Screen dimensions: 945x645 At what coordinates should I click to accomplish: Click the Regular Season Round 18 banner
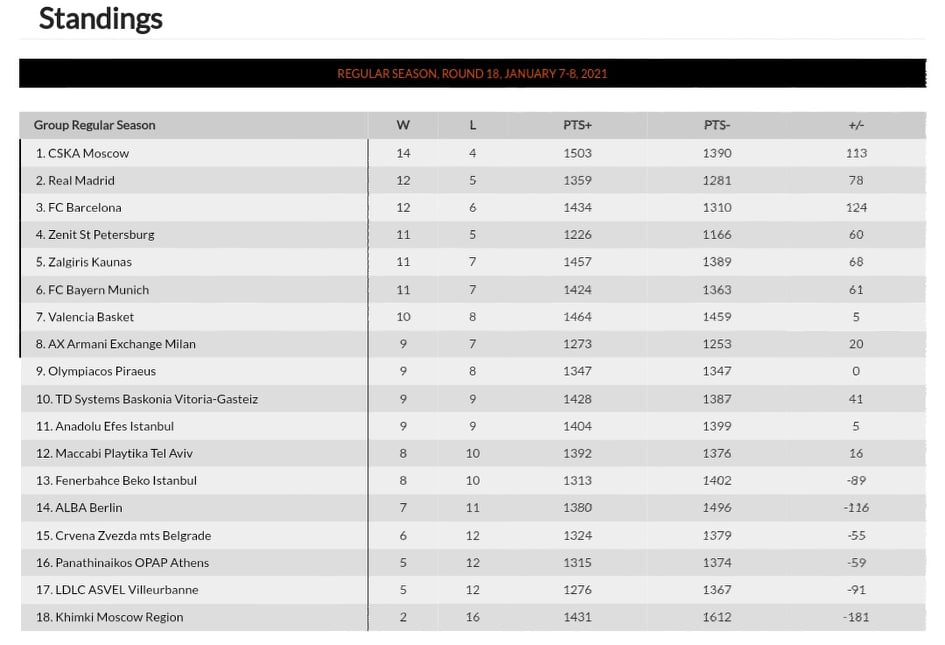[472, 73]
